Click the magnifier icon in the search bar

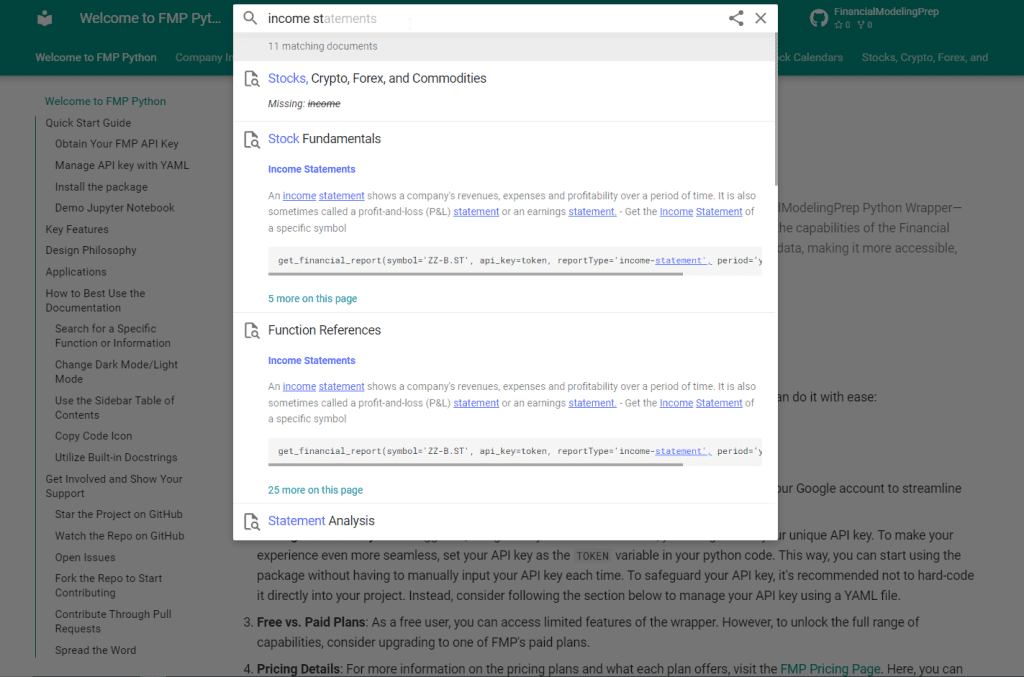pyautogui.click(x=250, y=18)
